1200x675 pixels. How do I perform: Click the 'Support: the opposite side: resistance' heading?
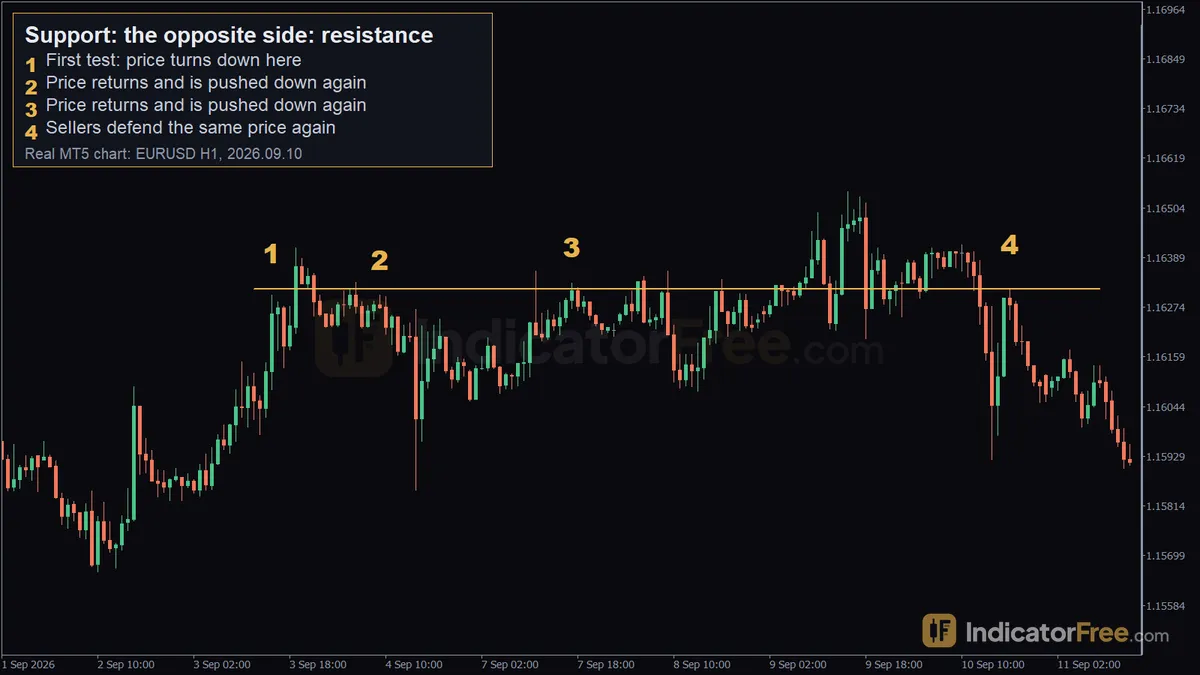pyautogui.click(x=229, y=36)
